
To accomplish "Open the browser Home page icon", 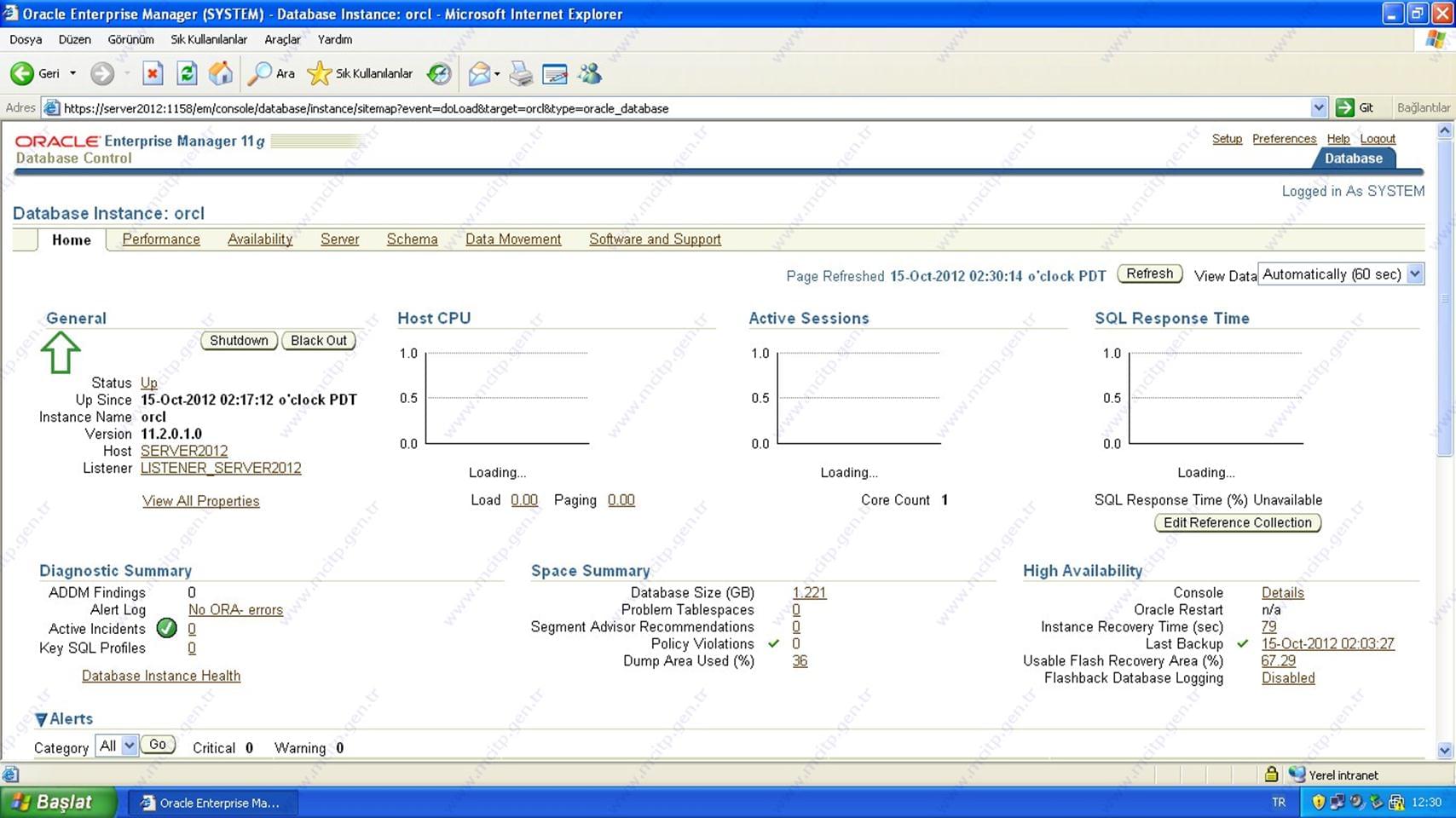I will [x=221, y=73].
